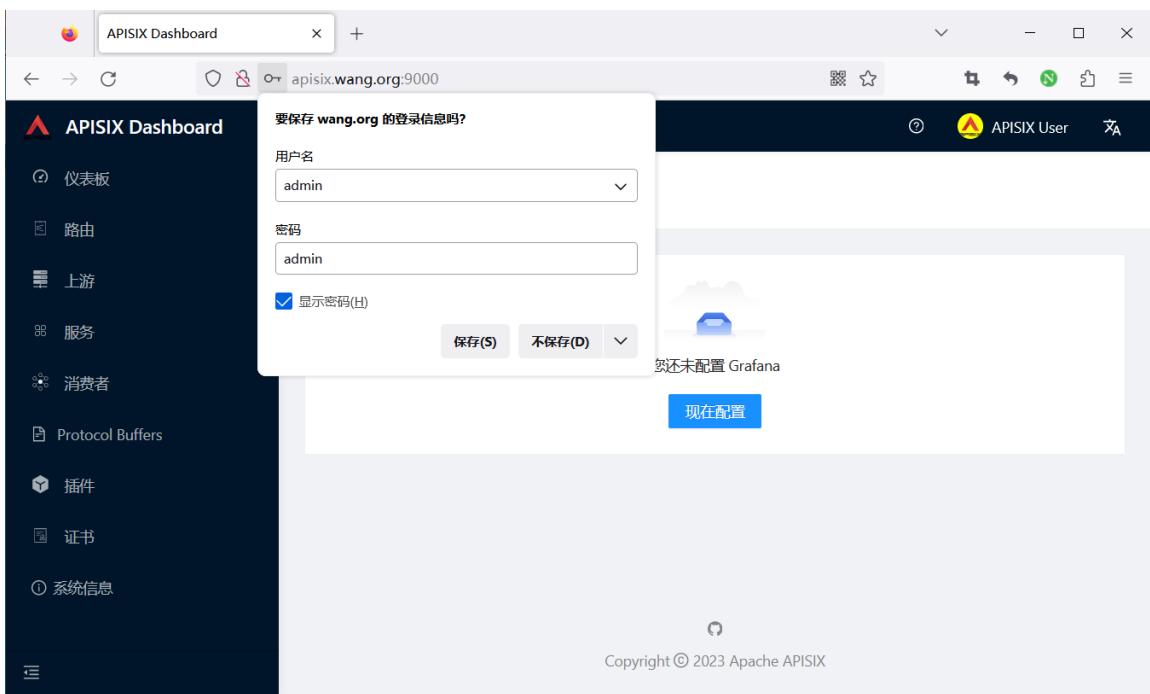Click the 证书 certificate icon
This screenshot has height=694, width=1150.
click(40, 536)
